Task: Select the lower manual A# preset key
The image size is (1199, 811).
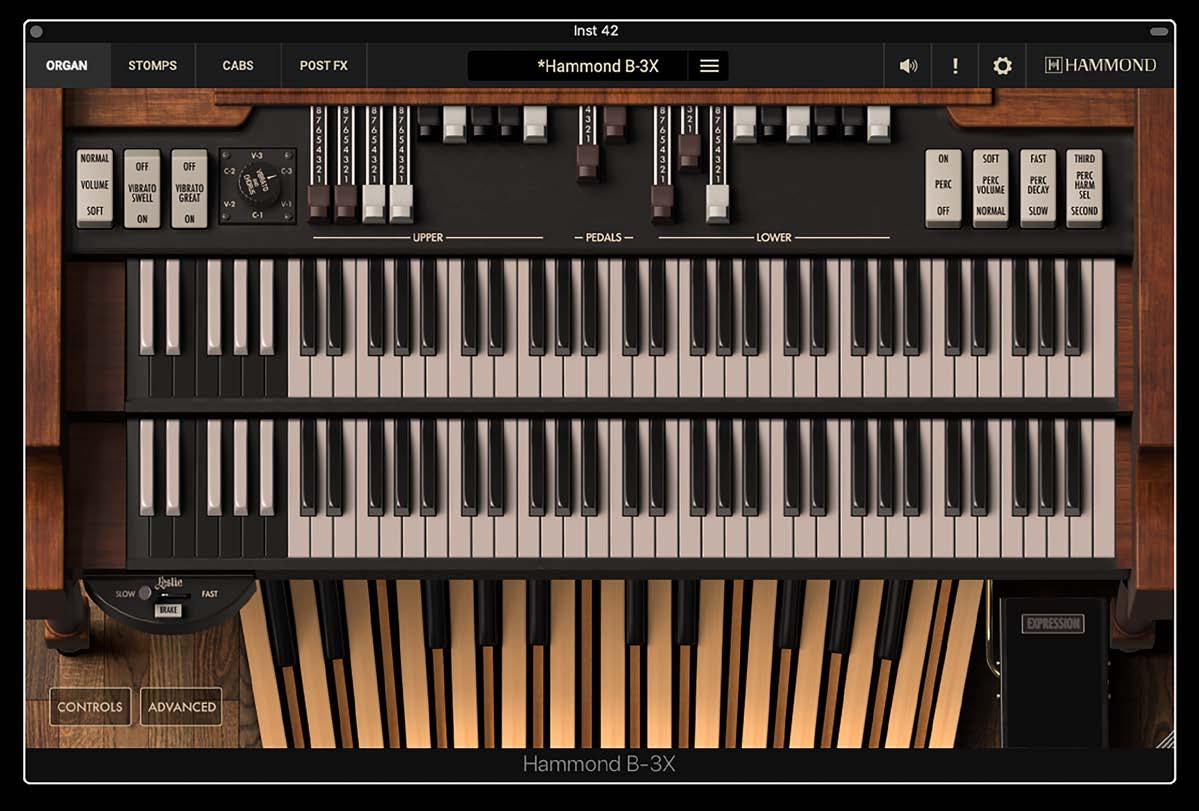Action: (x=266, y=466)
